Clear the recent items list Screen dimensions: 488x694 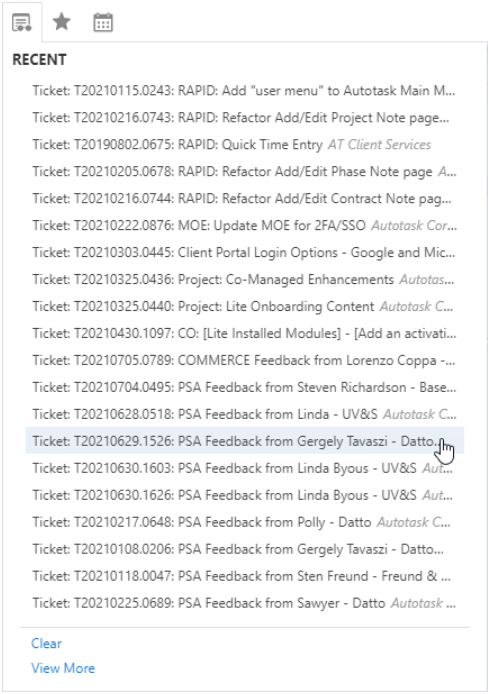click(46, 644)
